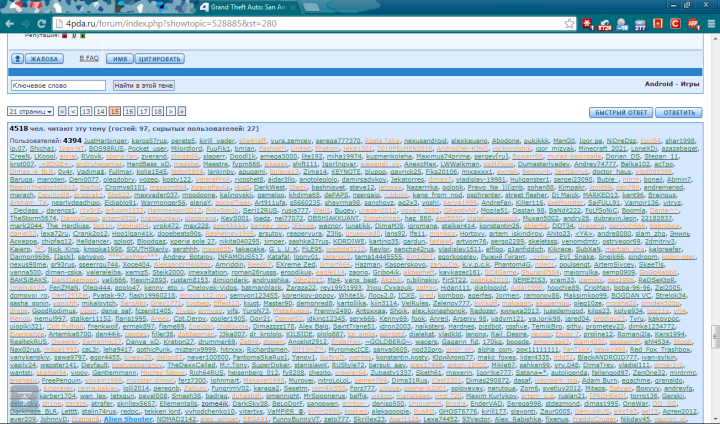Open page 13 of the topic
This screenshot has width=720, height=424.
(x=86, y=112)
